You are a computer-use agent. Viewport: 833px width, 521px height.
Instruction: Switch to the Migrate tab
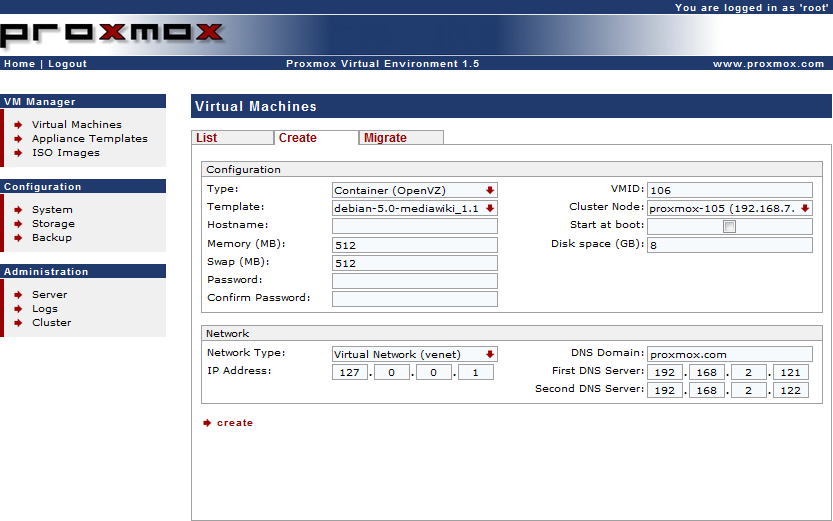tap(401, 138)
